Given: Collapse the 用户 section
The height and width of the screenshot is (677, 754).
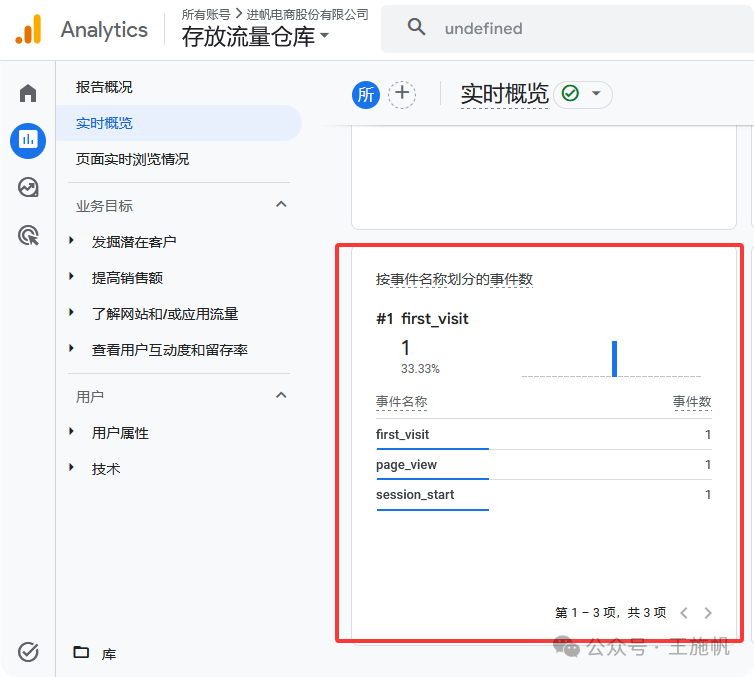Looking at the screenshot, I should (x=281, y=396).
